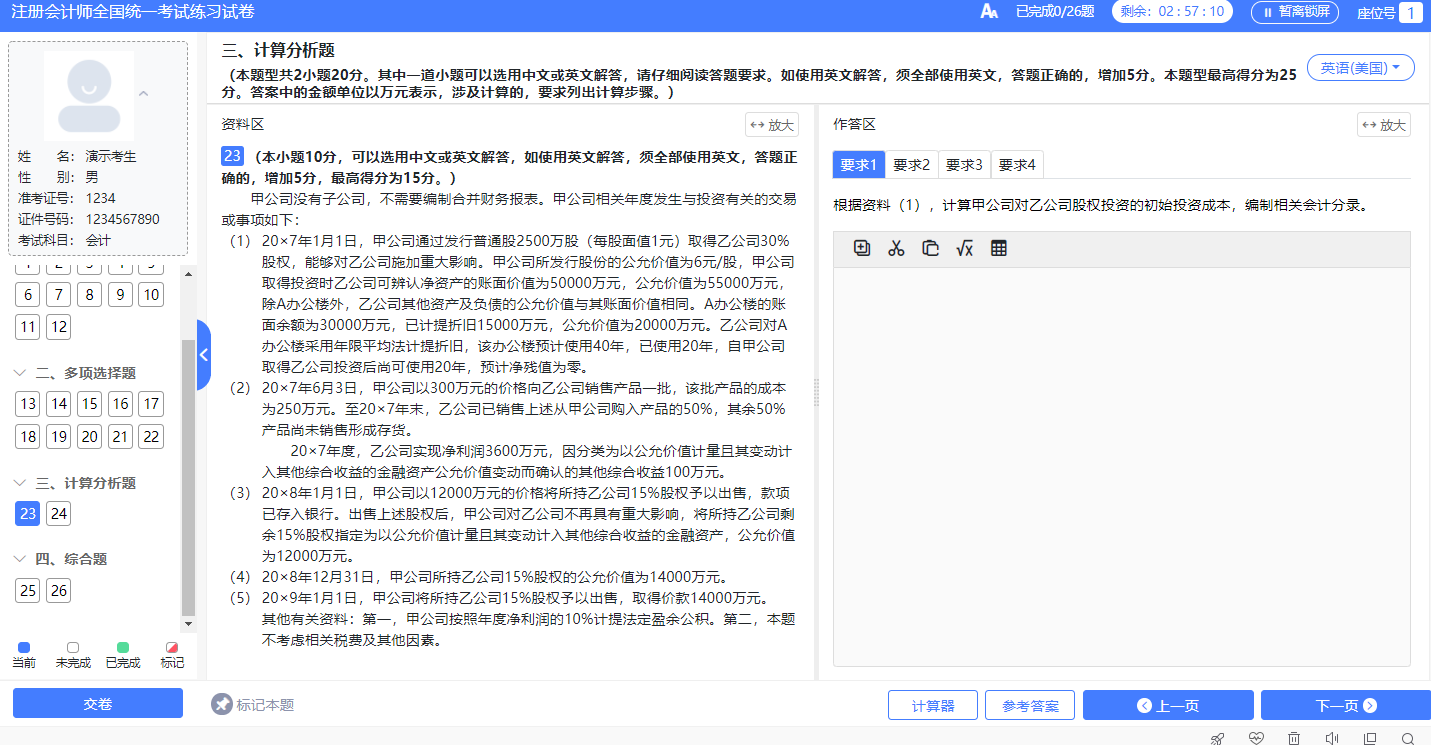Toggle 暂离锁屏 to lock the screen
The width and height of the screenshot is (1431, 745).
[1296, 12]
